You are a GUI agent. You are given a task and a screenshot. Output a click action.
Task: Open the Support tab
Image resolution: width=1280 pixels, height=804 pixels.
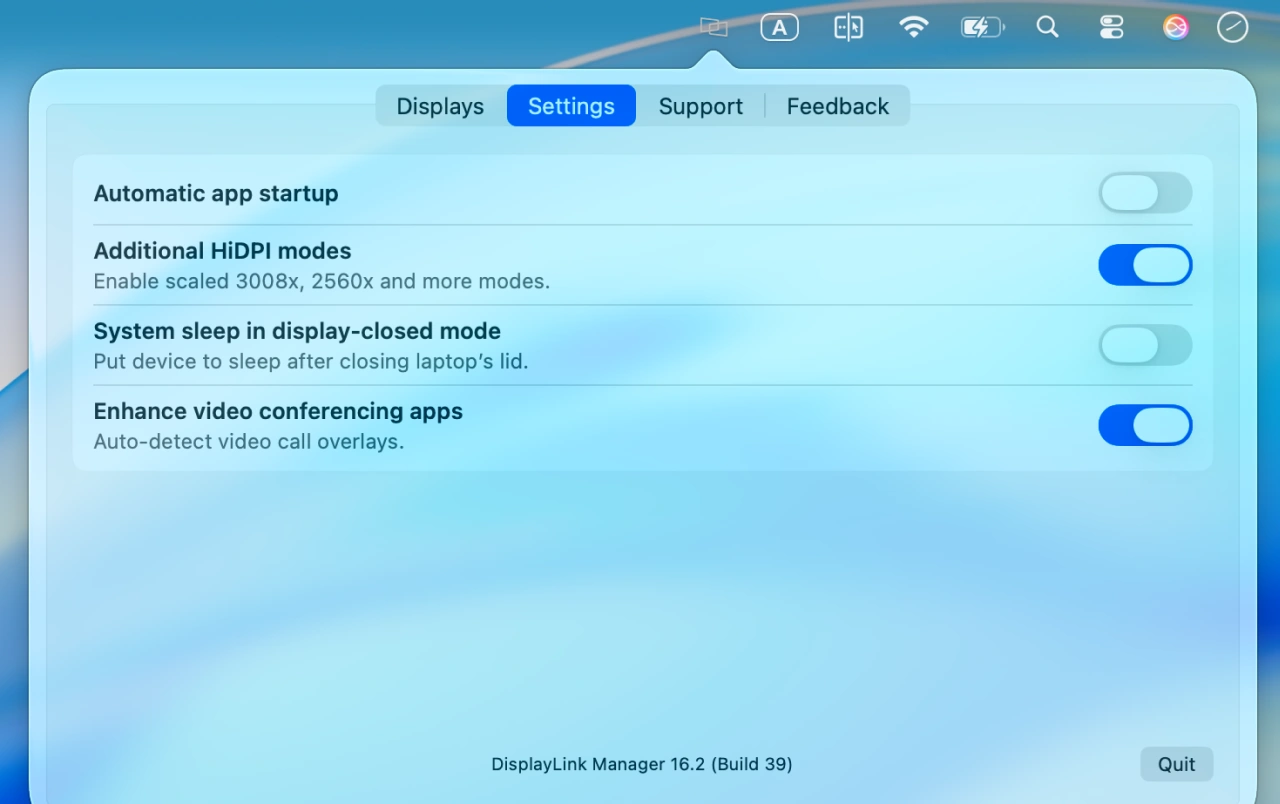[700, 106]
